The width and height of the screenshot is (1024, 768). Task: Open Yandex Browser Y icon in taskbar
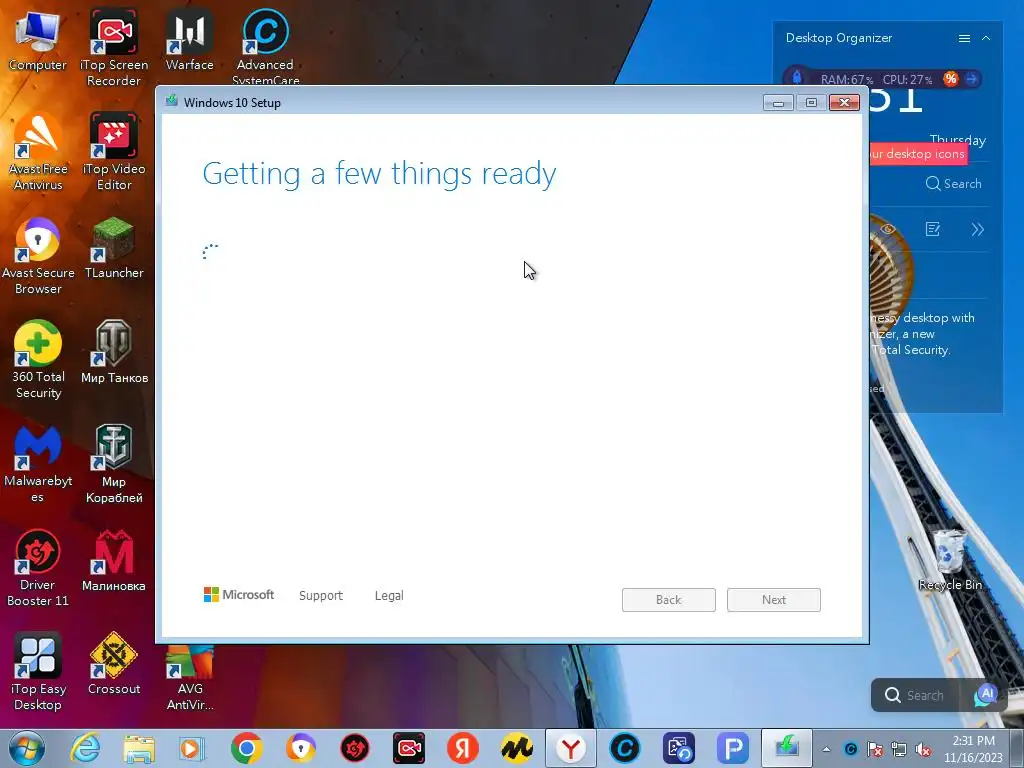click(571, 748)
